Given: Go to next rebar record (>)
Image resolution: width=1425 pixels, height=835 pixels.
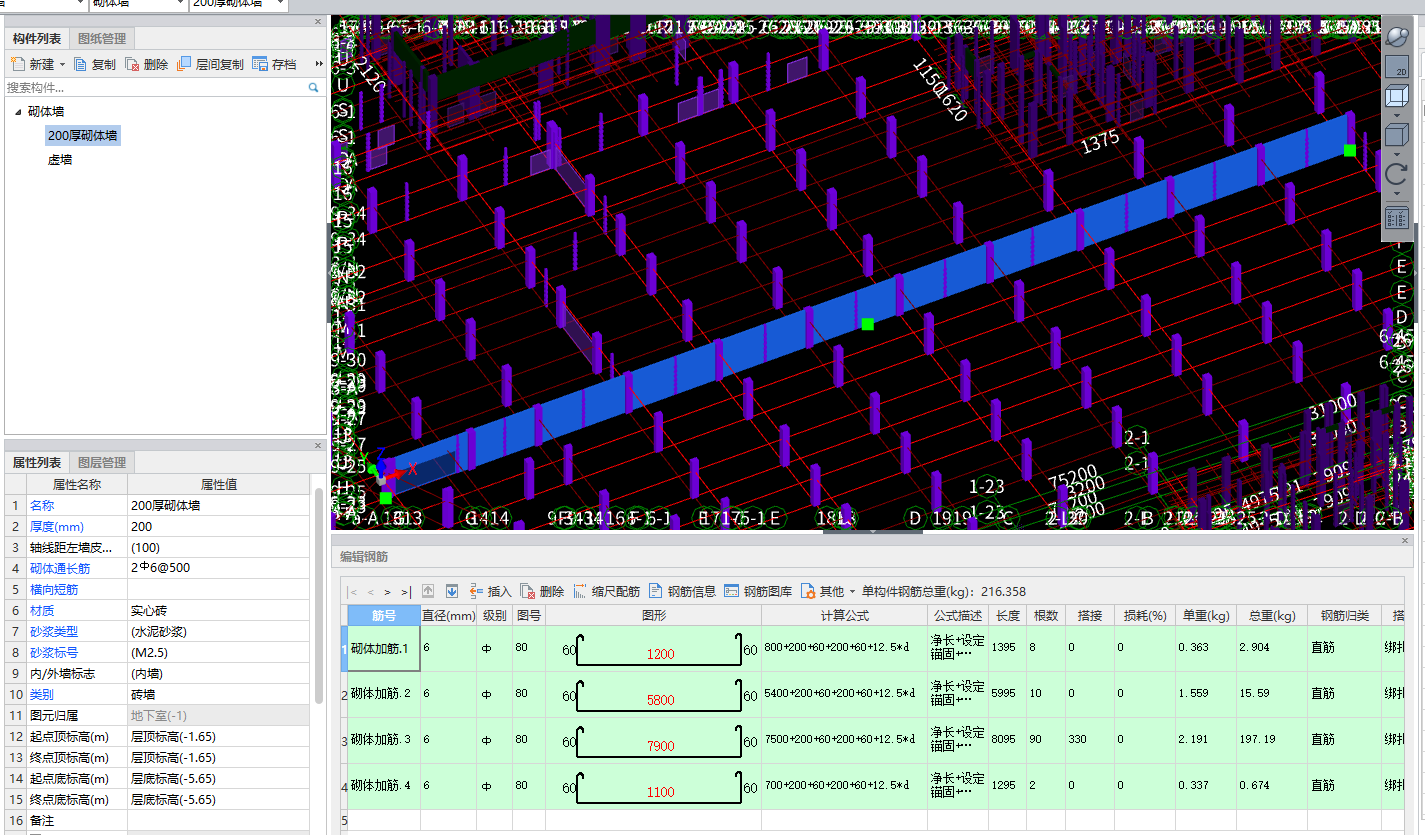Looking at the screenshot, I should [388, 592].
